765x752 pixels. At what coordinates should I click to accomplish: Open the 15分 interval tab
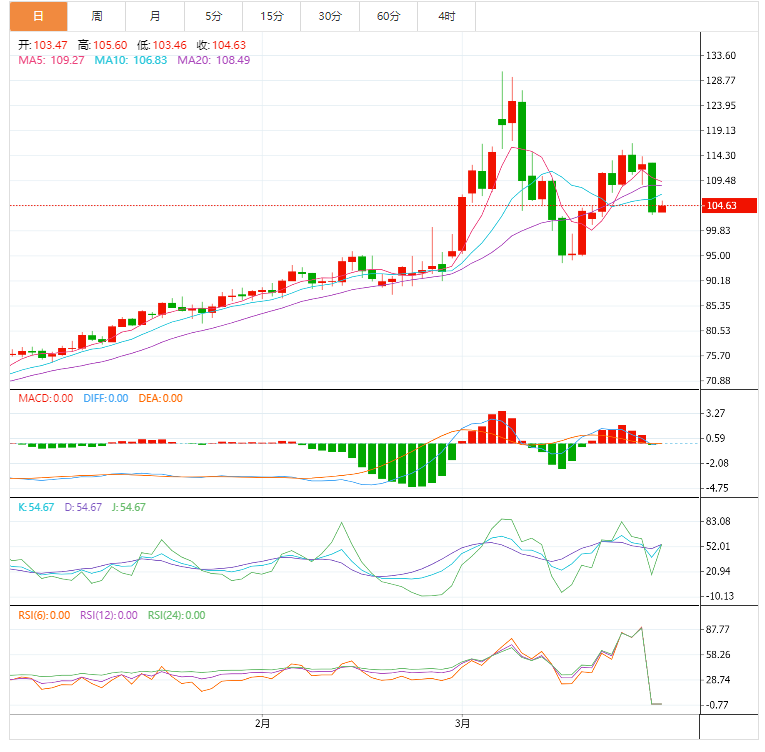coord(272,16)
